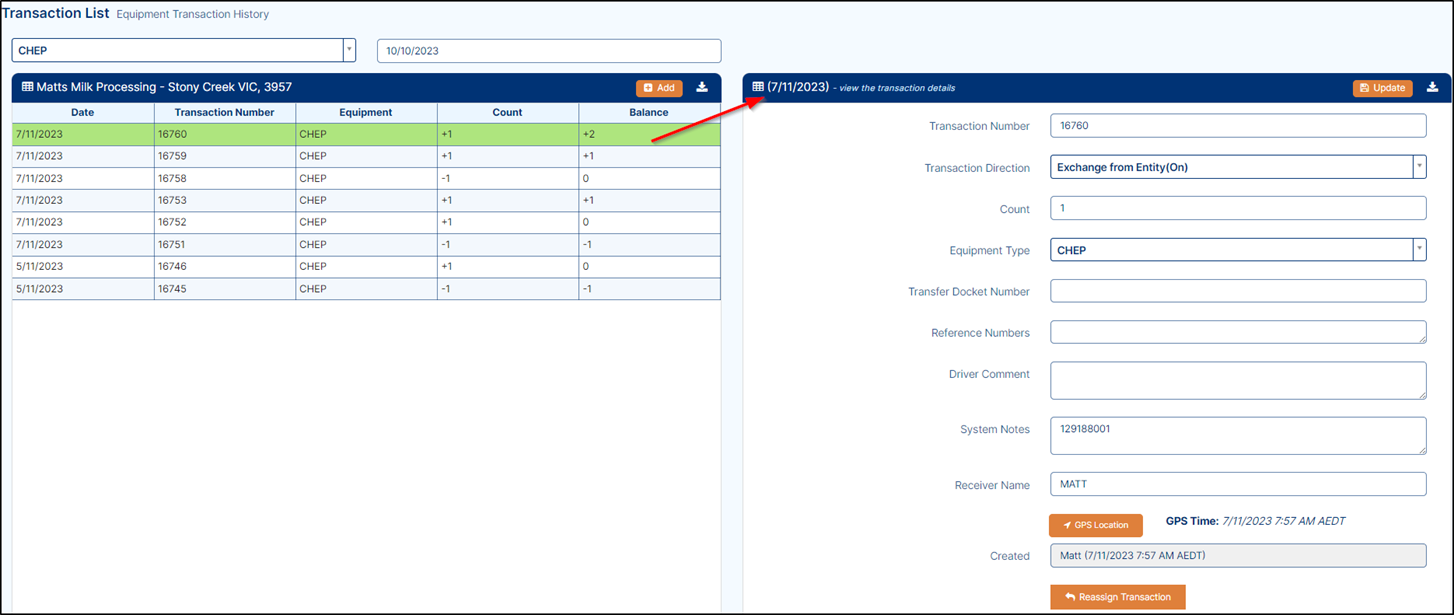Click the Driver Comment text area
Viewport: 1454px width, 615px height.
(x=1238, y=381)
